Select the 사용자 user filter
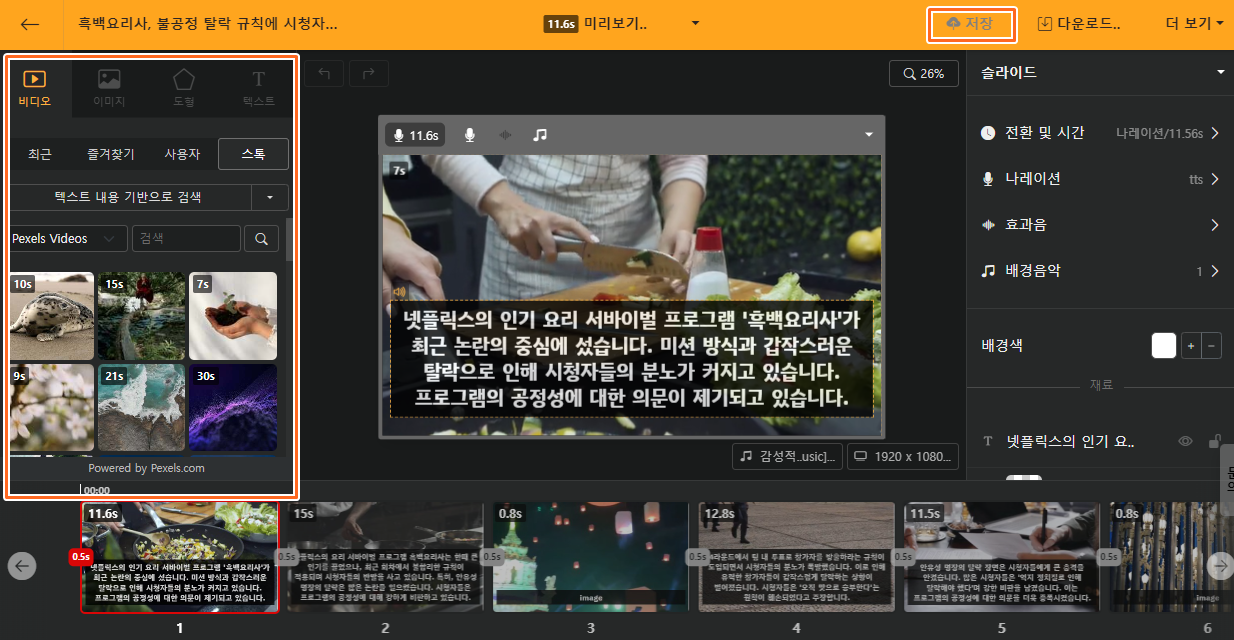 pos(182,154)
